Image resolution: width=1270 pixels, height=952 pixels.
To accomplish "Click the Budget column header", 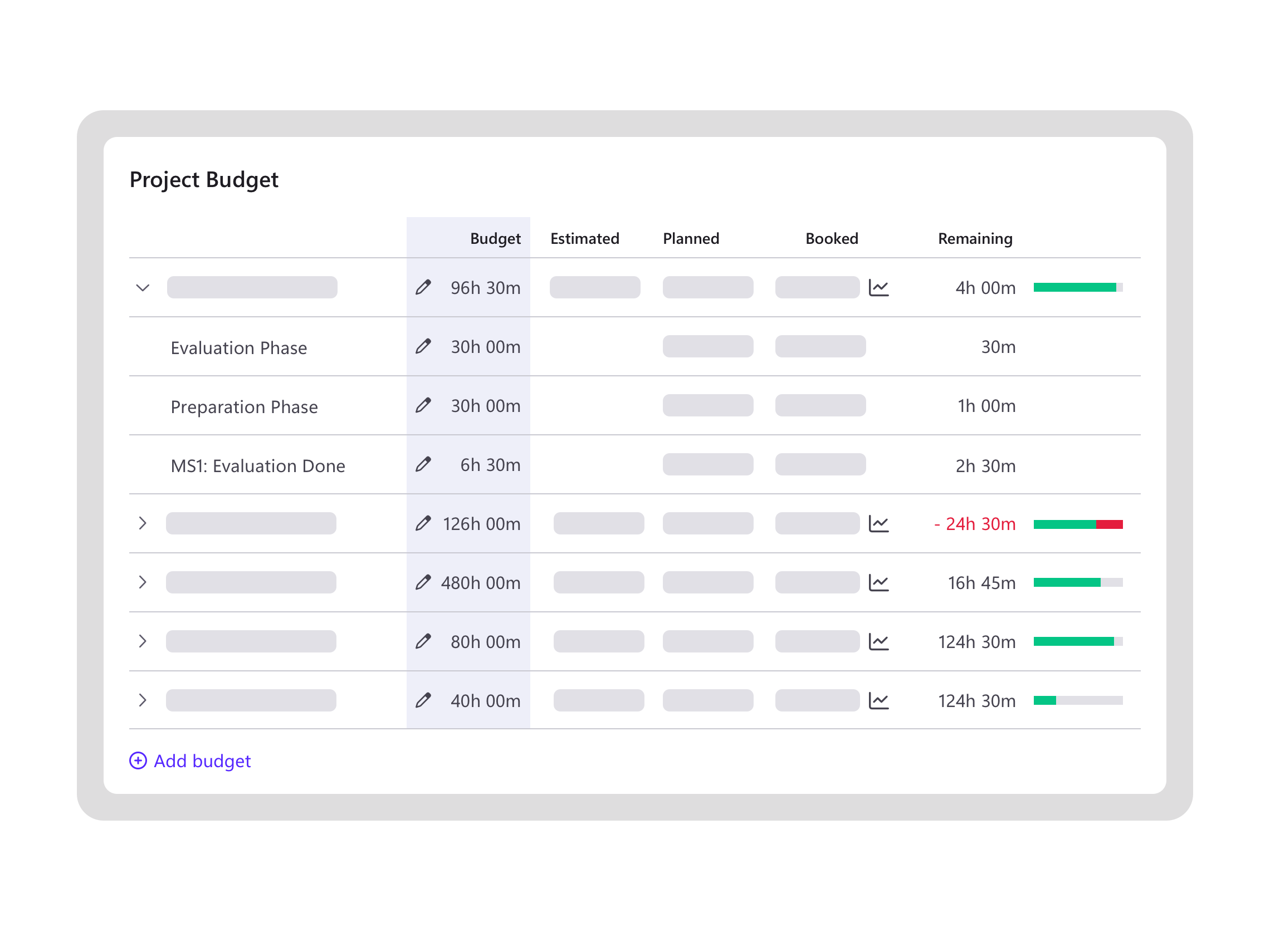I will click(x=495, y=239).
